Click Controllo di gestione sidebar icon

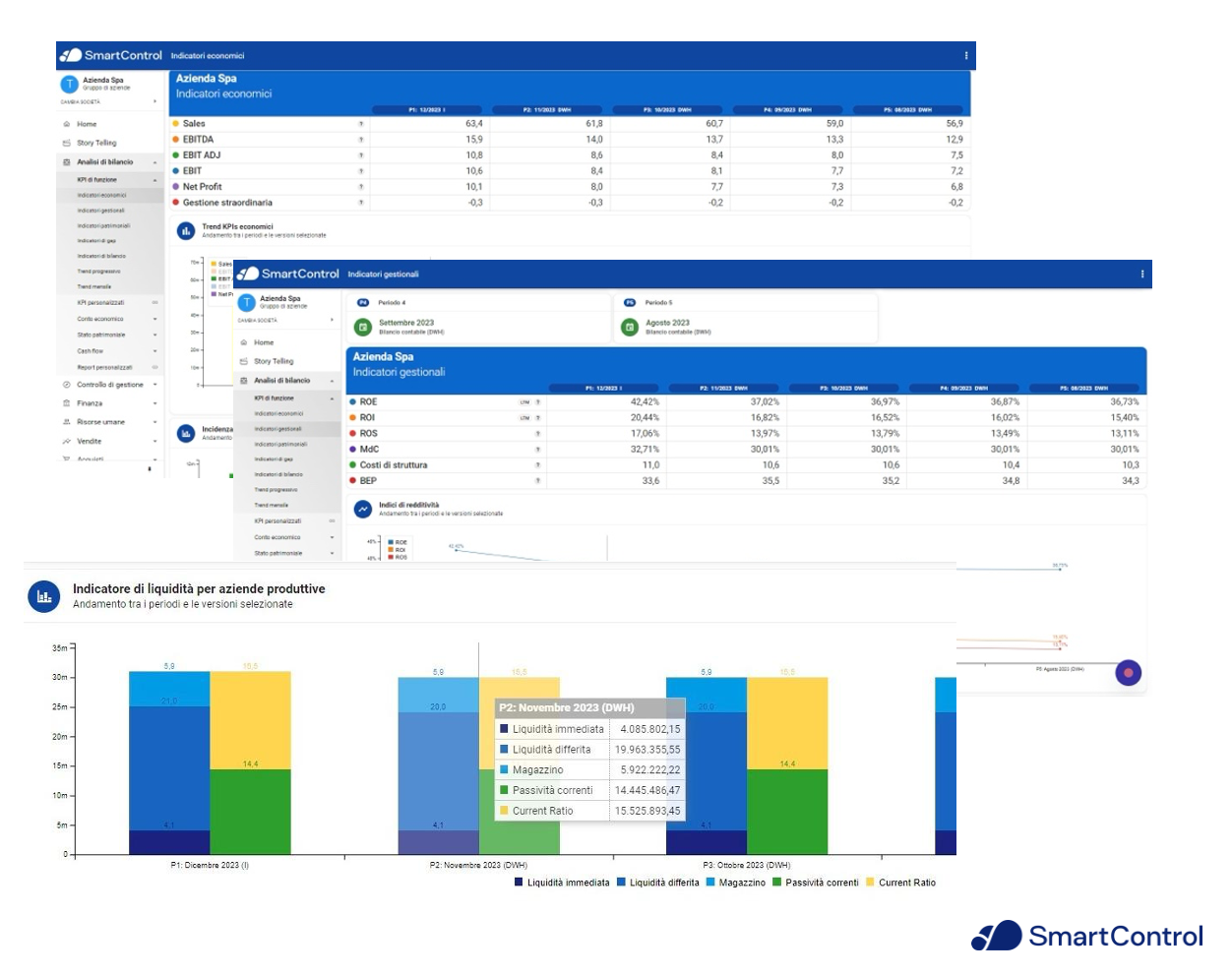pos(67,385)
